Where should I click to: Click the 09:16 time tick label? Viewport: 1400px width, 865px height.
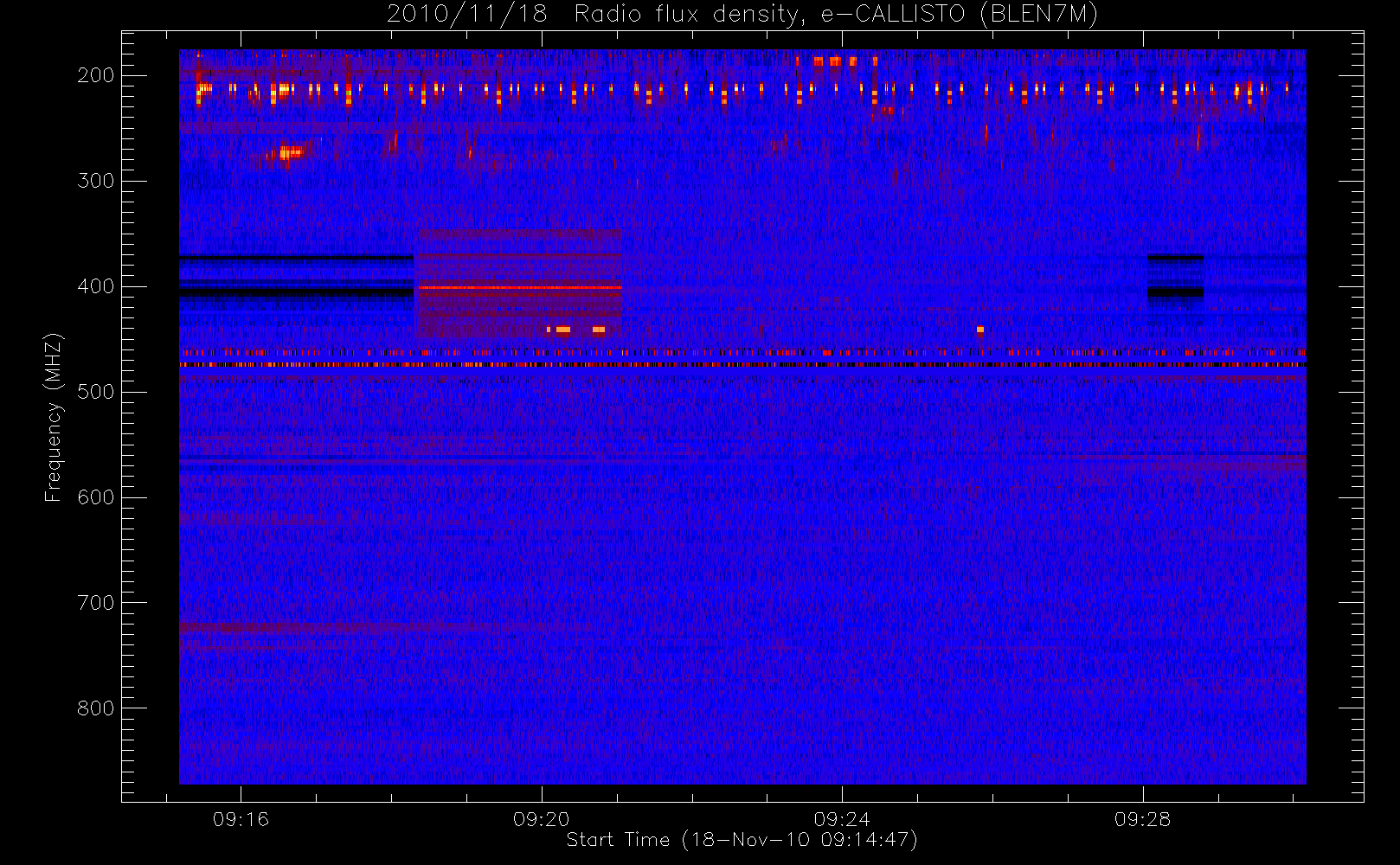point(241,819)
